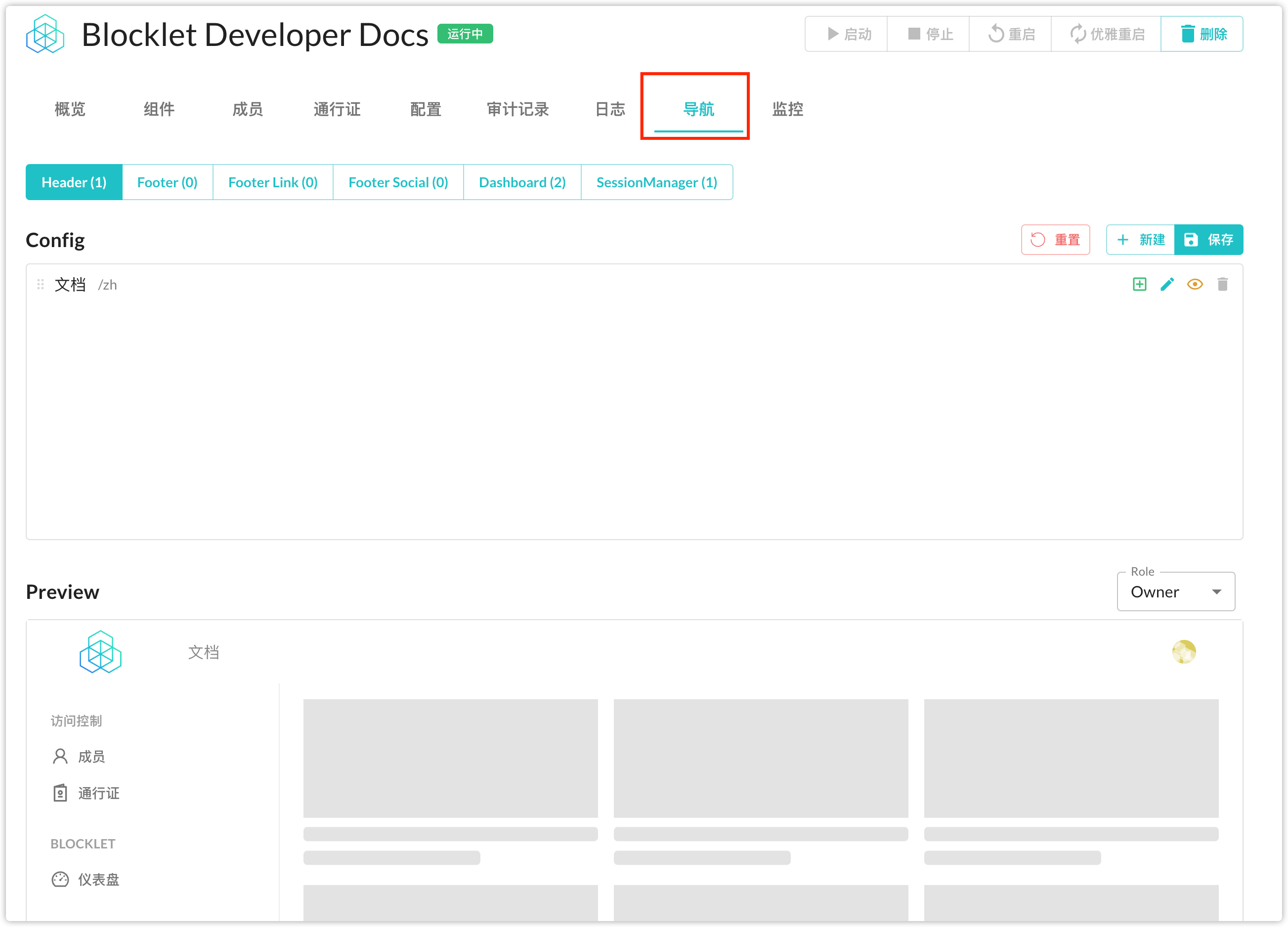Toggle visibility eye icon for 文档 item
Viewport: 1288px width, 927px height.
1195,285
